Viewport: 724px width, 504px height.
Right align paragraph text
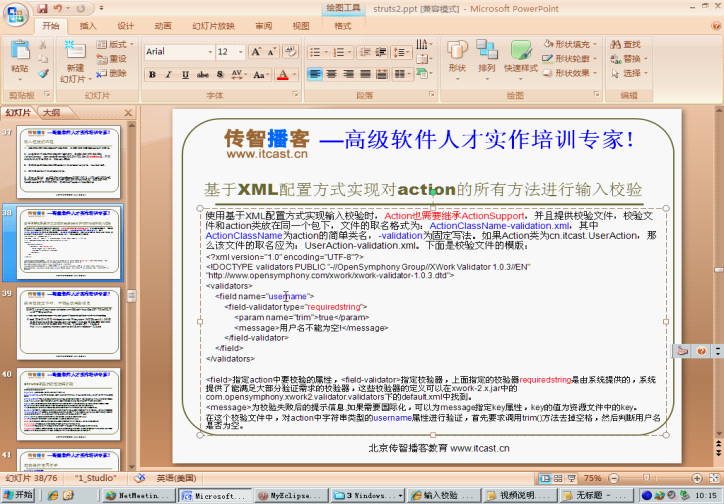349,74
